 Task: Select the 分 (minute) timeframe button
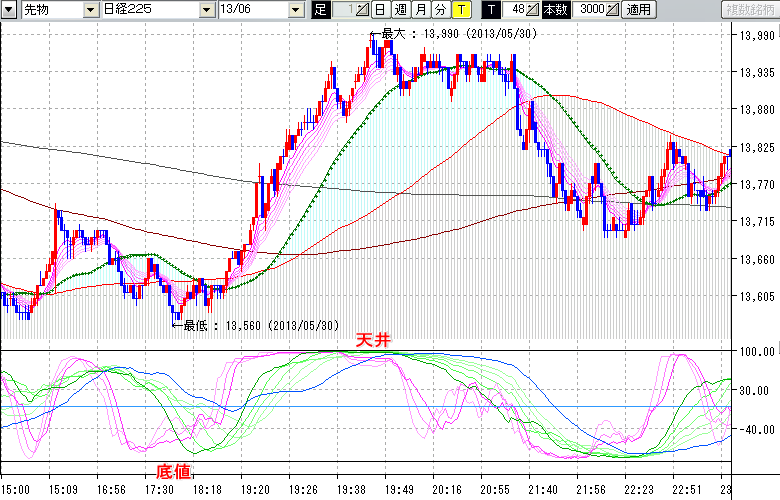click(440, 10)
